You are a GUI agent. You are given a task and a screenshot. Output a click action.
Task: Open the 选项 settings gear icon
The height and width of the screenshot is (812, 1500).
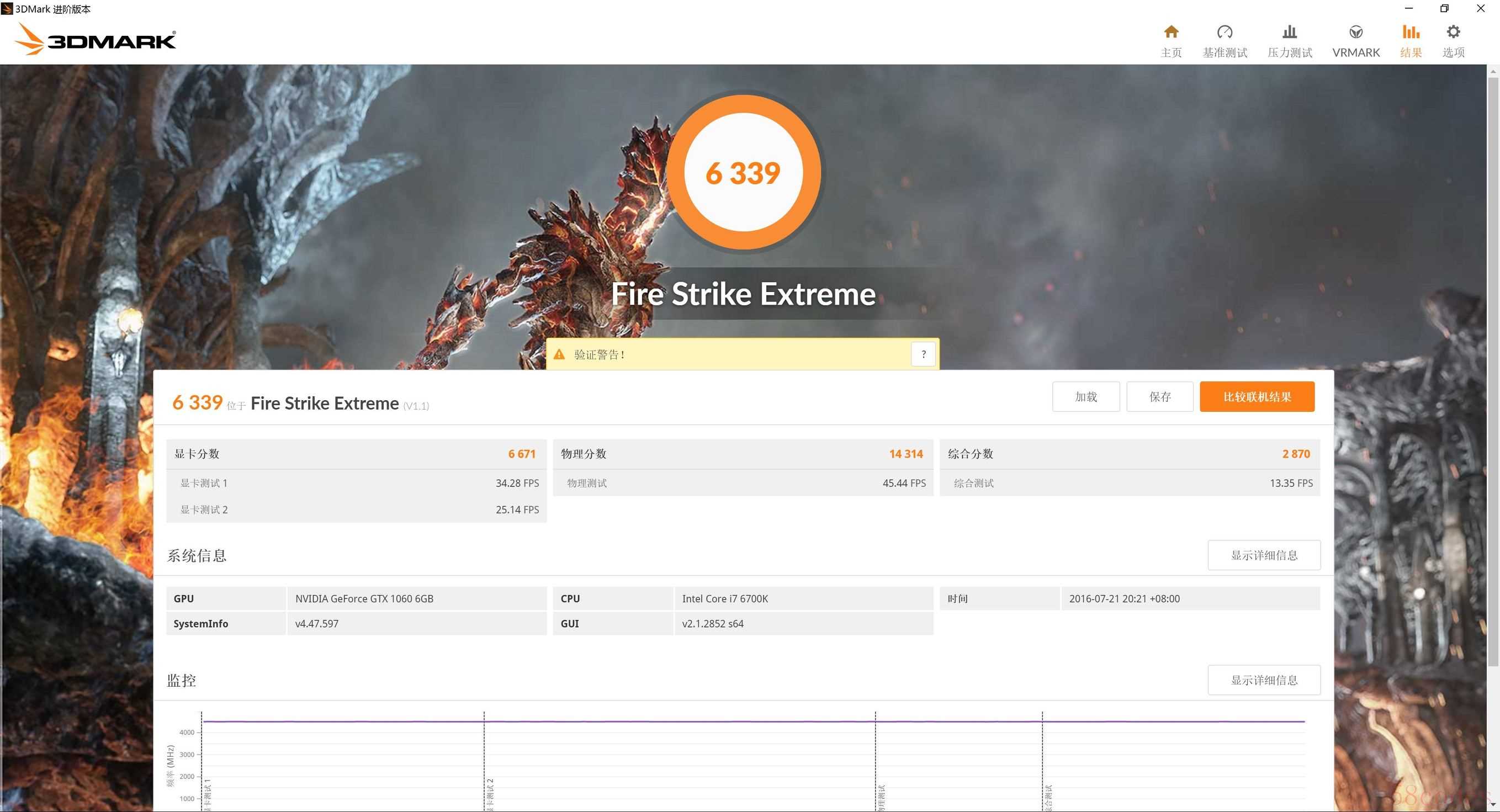click(1453, 32)
